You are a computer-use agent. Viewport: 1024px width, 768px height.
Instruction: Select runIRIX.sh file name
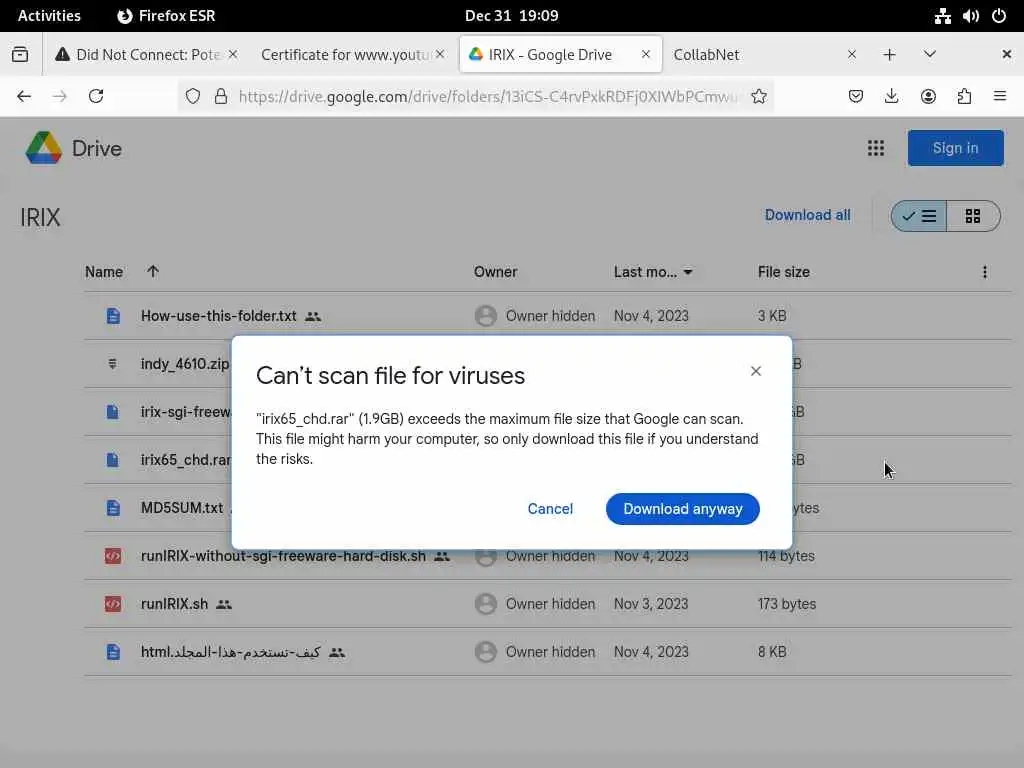click(x=174, y=604)
